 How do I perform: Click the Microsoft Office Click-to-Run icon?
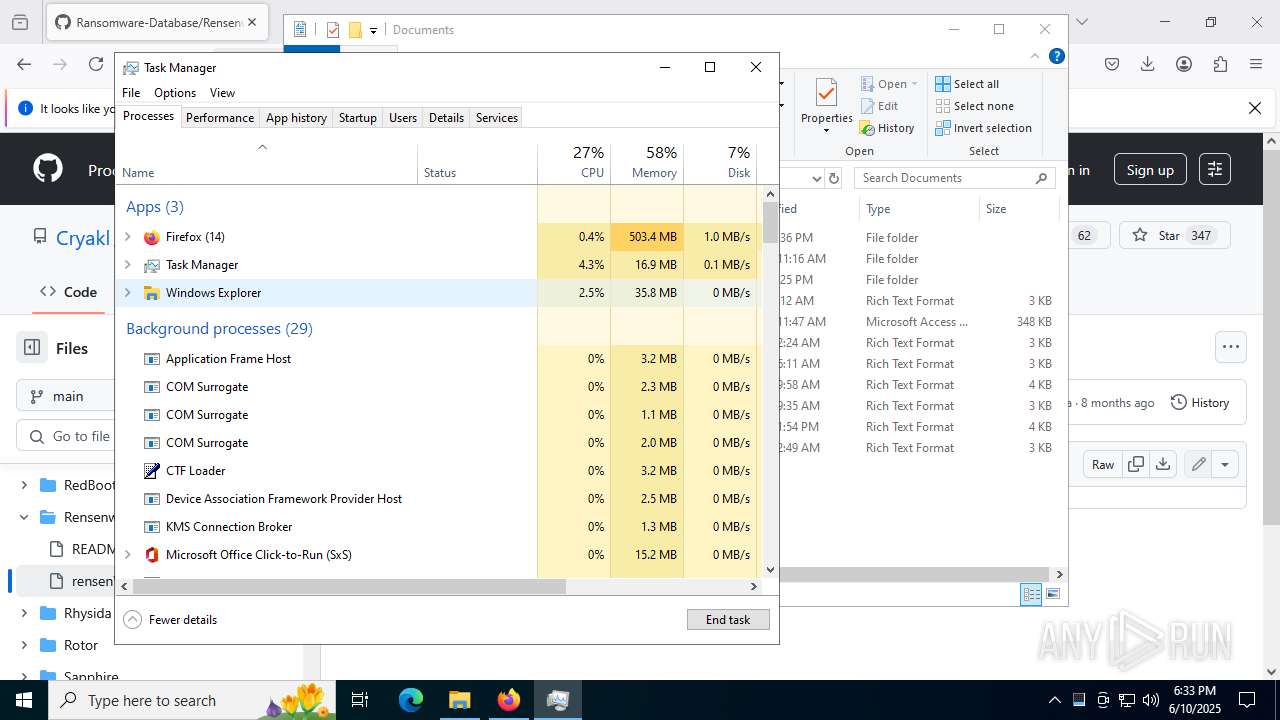click(151, 555)
